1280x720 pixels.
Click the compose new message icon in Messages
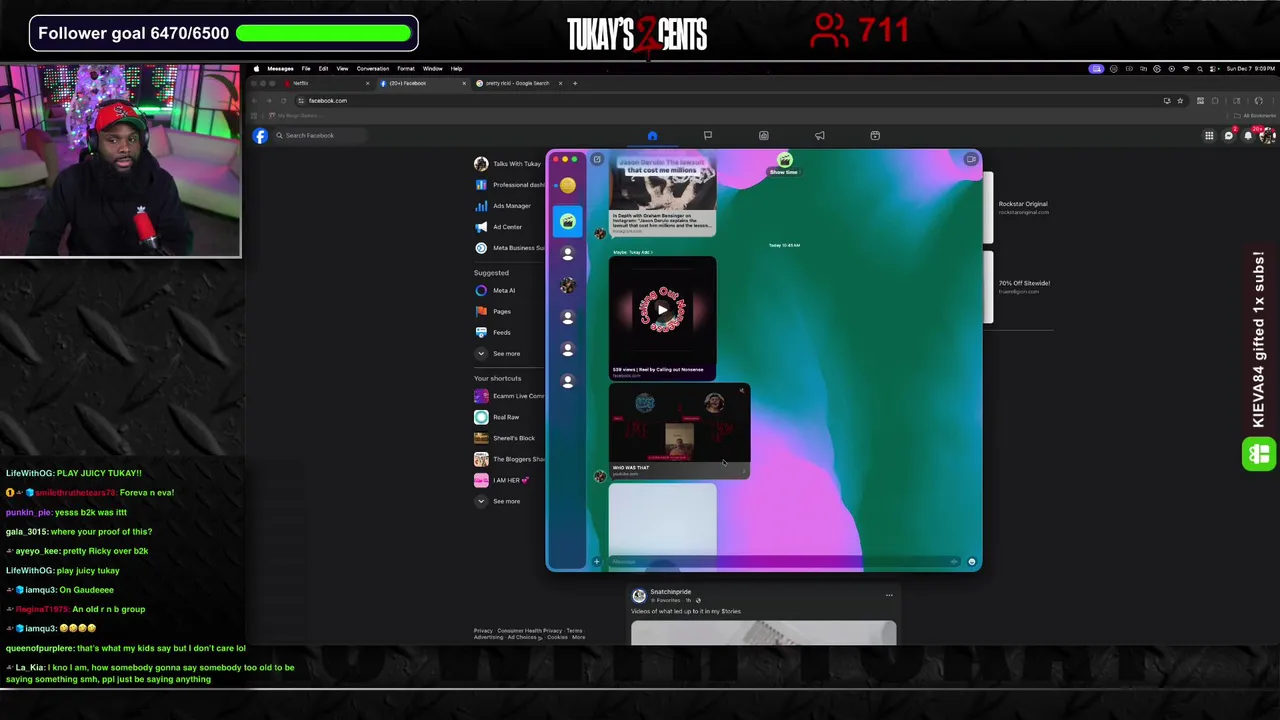coord(597,159)
